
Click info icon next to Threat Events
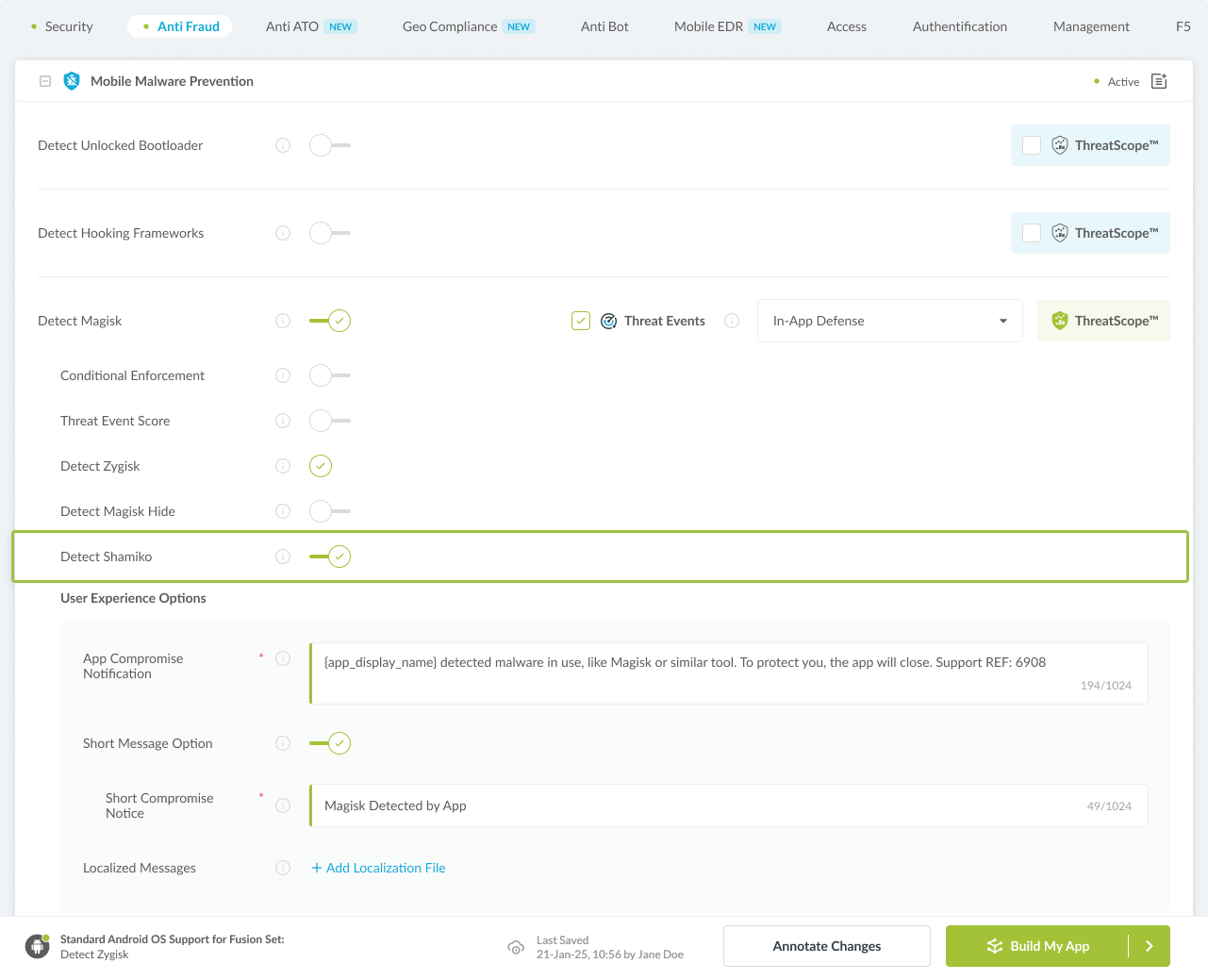pyautogui.click(x=732, y=321)
